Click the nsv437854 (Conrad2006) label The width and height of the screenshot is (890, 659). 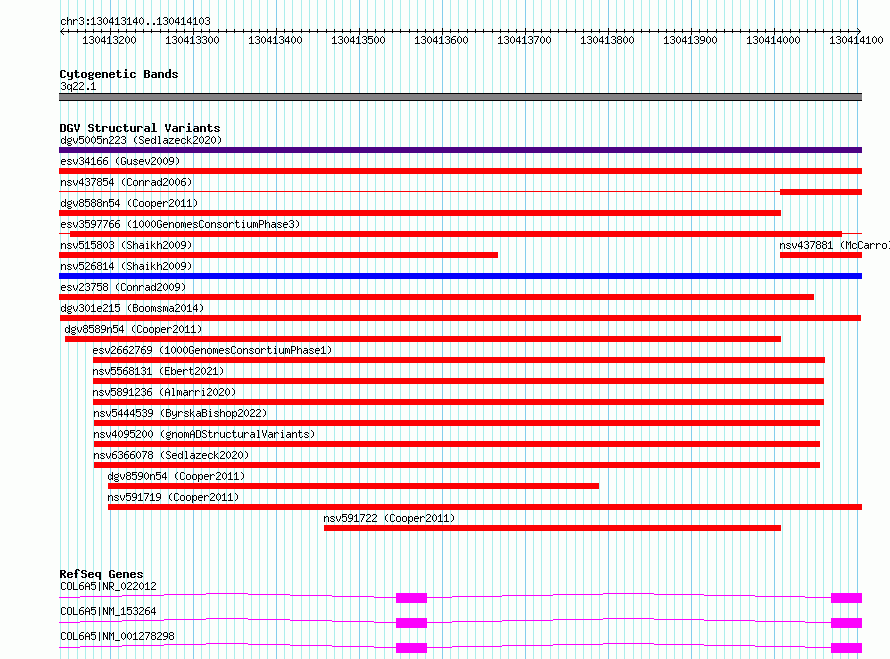[x=126, y=182]
